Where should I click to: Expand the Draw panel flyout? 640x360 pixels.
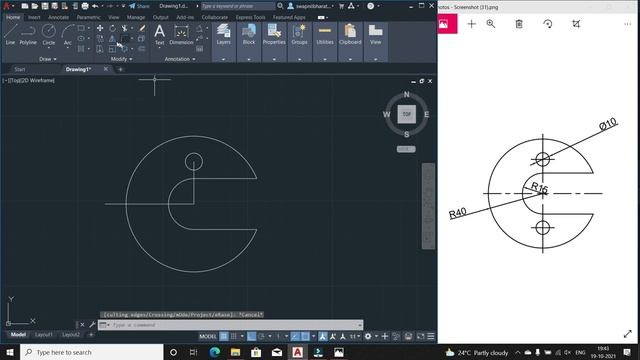tap(48, 59)
